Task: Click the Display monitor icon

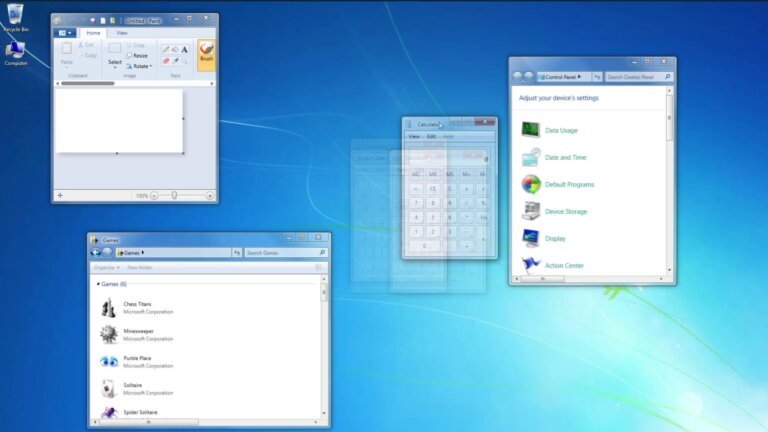Action: (x=530, y=238)
